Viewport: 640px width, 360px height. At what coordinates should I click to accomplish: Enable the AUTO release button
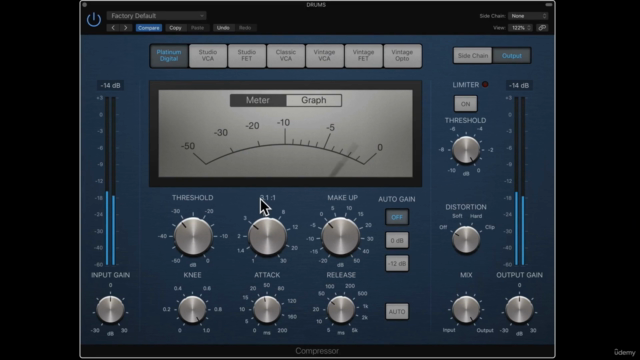point(397,312)
